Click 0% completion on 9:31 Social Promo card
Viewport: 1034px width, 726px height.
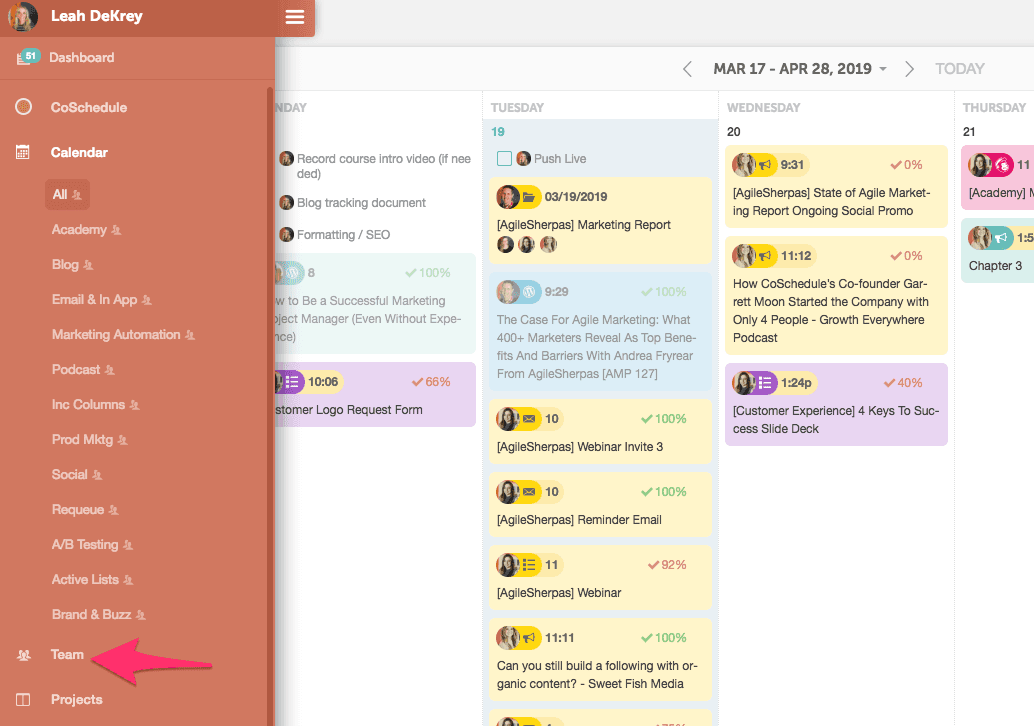(x=906, y=165)
